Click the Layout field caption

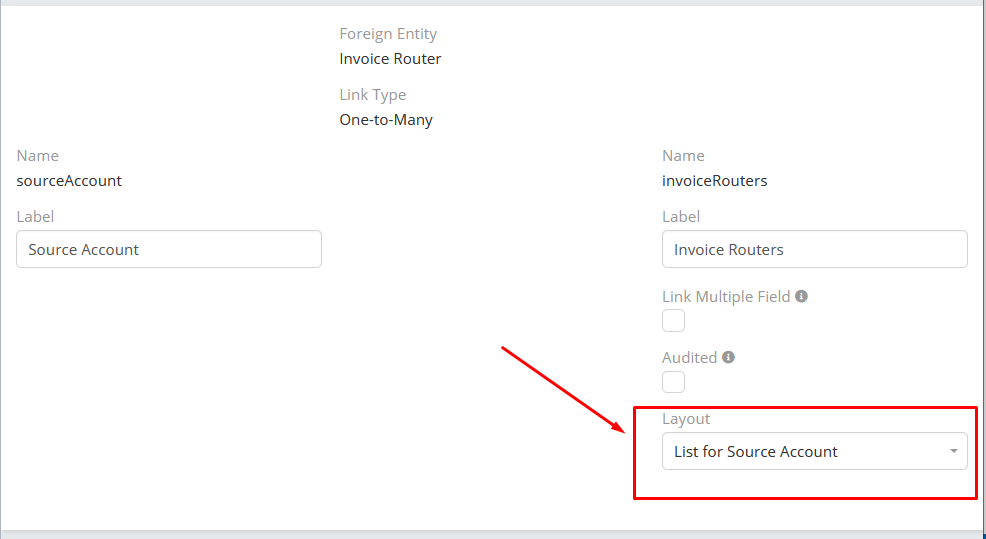point(686,419)
